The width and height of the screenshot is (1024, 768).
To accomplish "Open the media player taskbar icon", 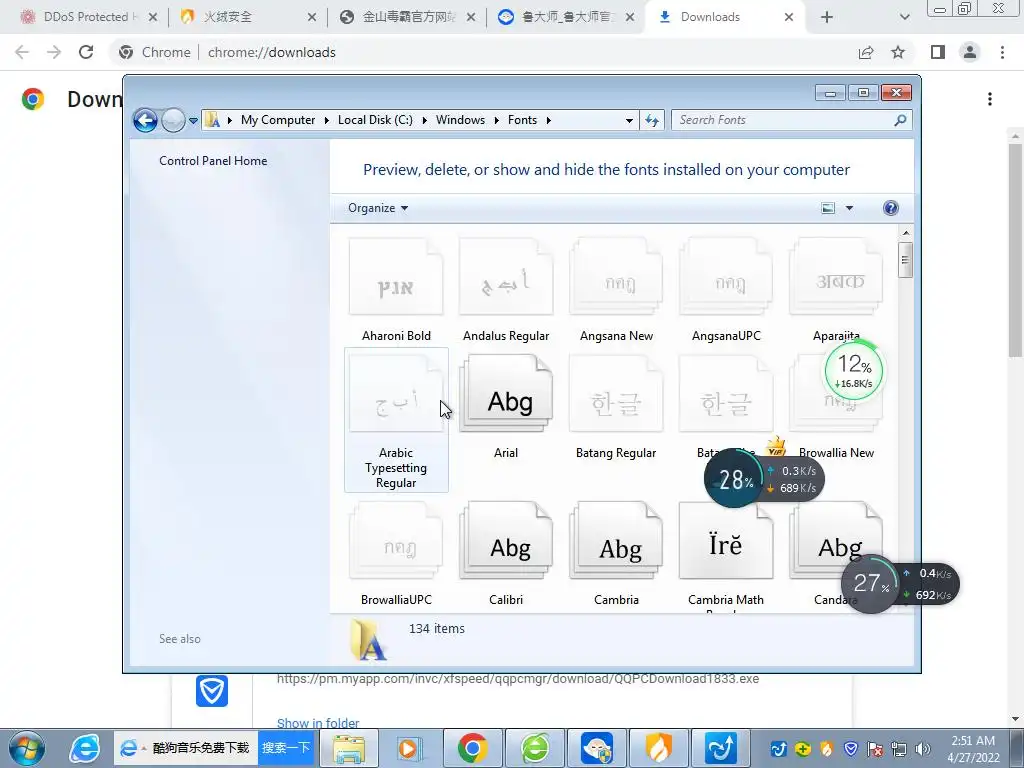I will click(409, 748).
